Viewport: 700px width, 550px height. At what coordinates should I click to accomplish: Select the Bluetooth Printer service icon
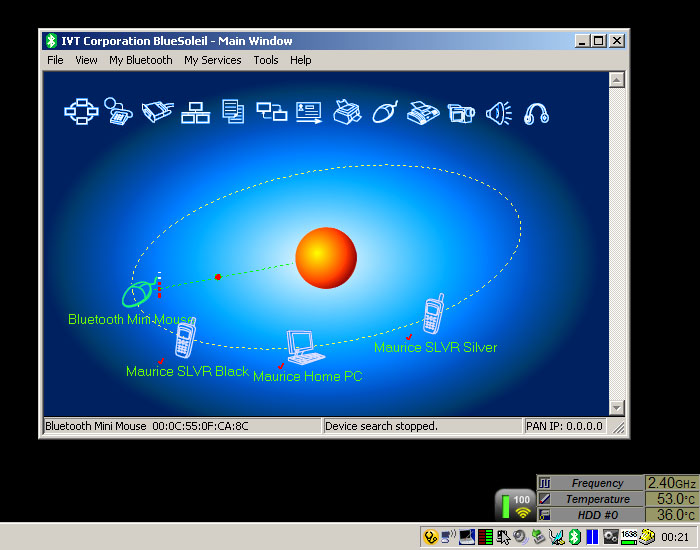click(x=347, y=112)
